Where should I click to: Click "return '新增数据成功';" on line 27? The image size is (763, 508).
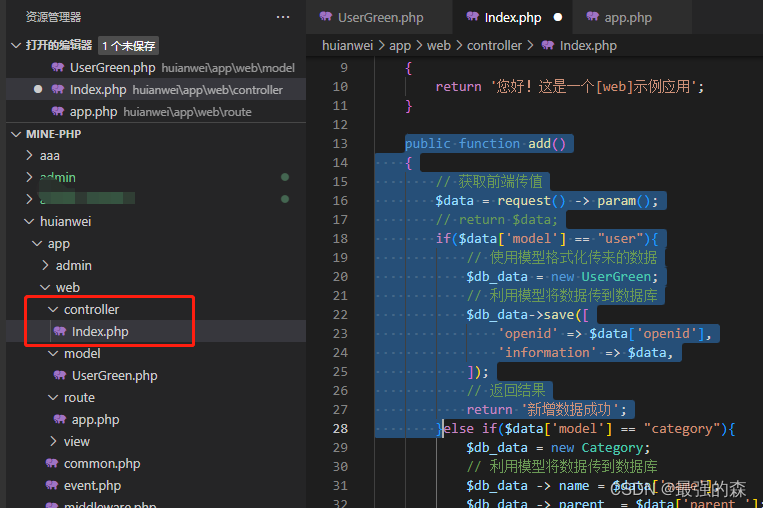point(546,409)
